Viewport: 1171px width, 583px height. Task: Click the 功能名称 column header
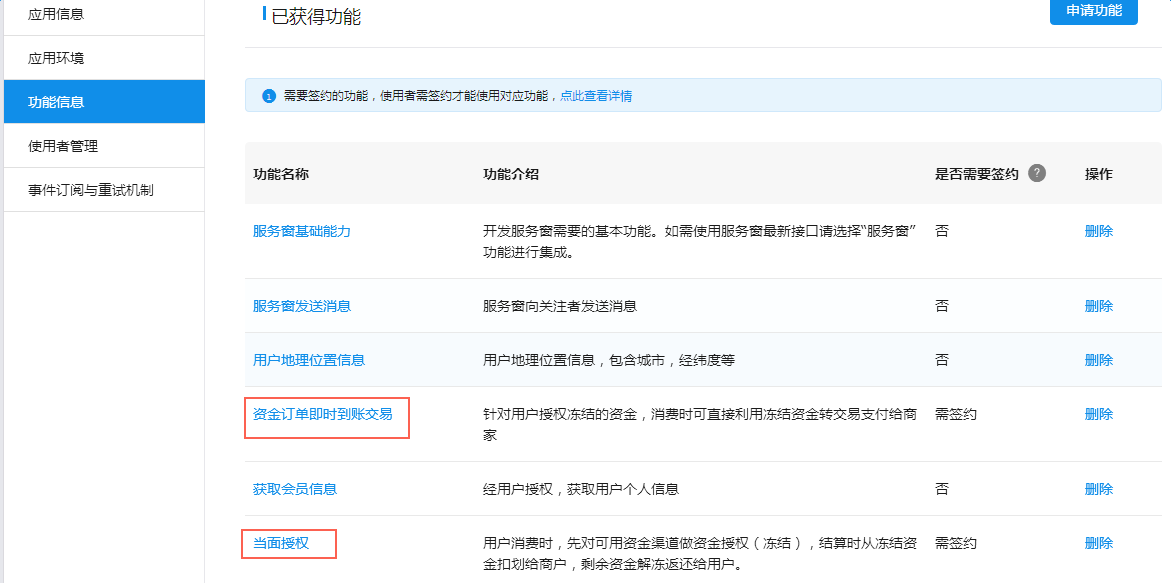[x=281, y=174]
